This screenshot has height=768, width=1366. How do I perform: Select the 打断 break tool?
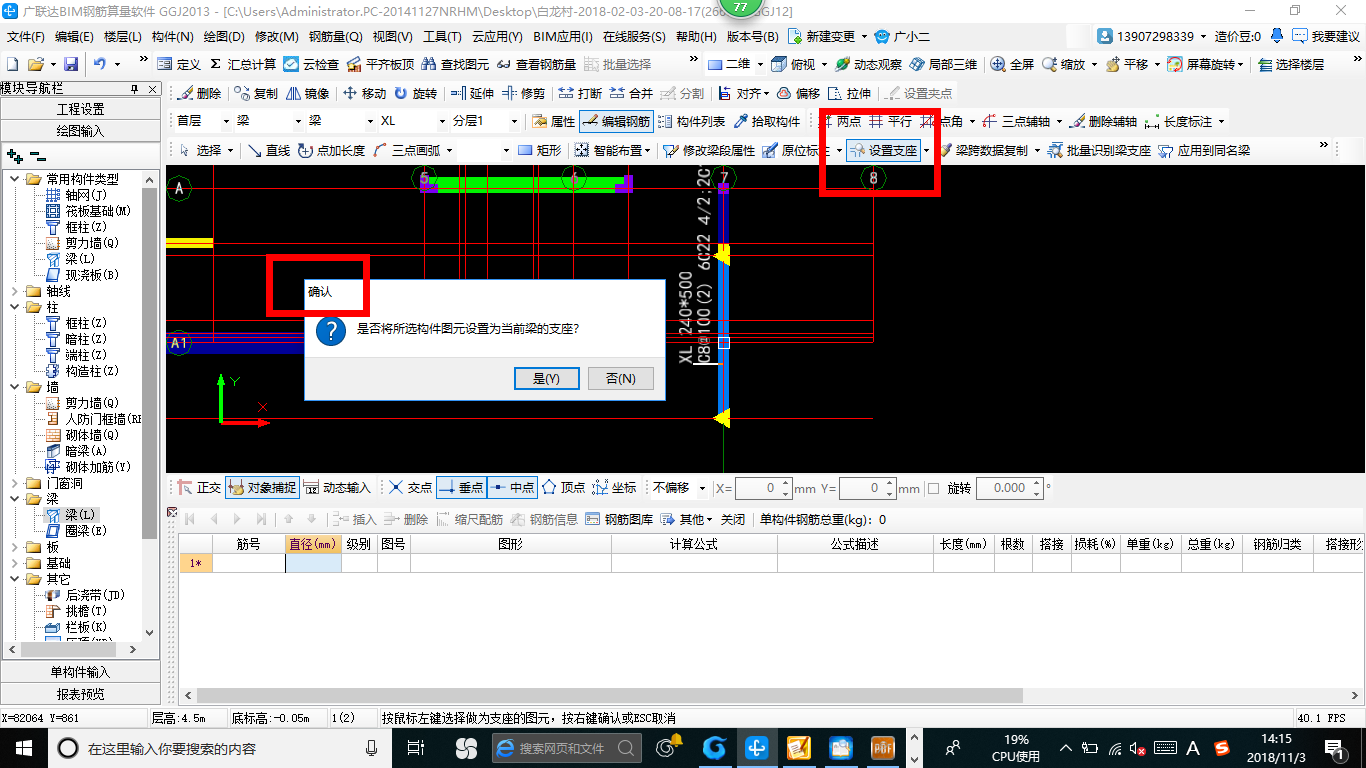(580, 94)
